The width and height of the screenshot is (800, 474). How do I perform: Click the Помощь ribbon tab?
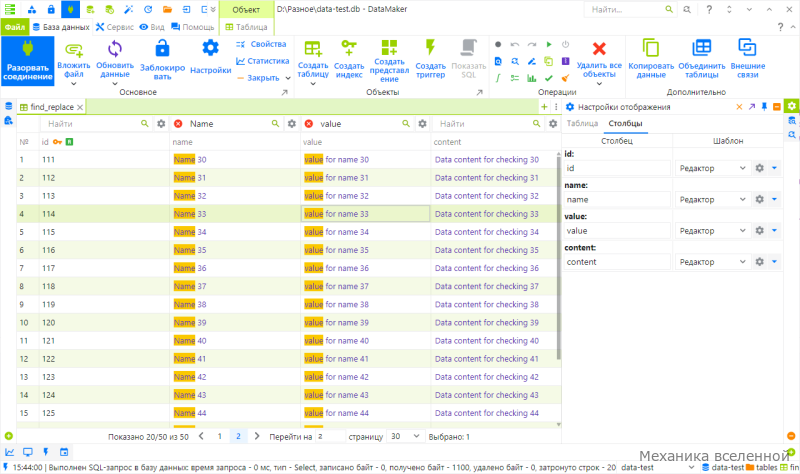pyautogui.click(x=193, y=27)
